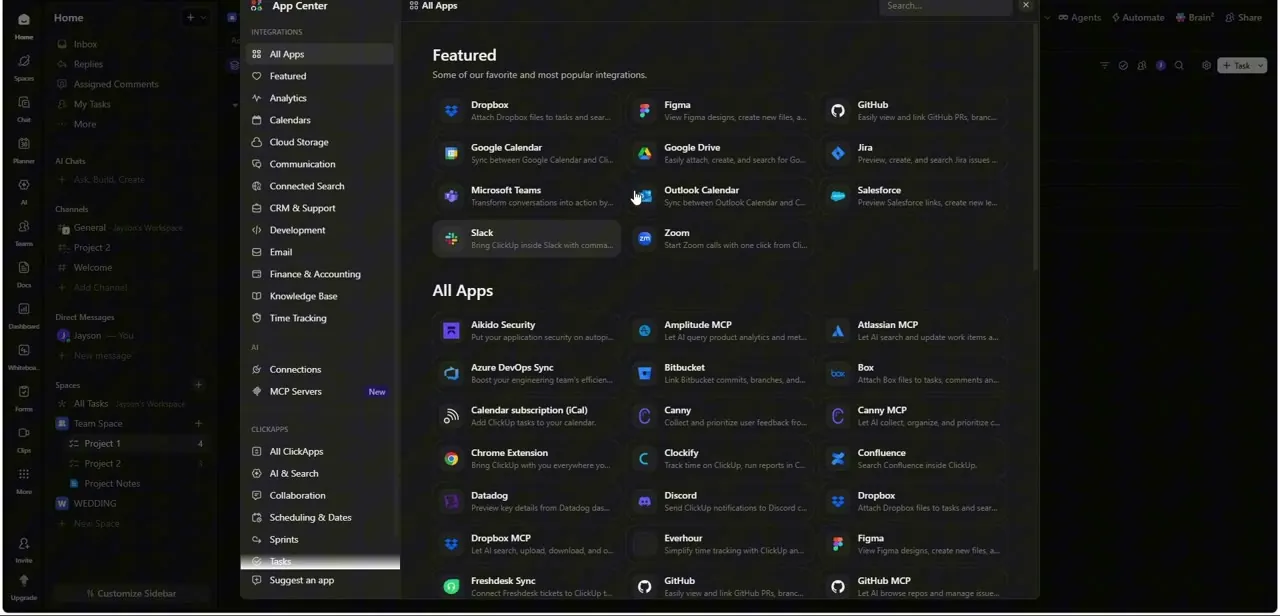Image resolution: width=1280 pixels, height=616 pixels.
Task: Open the GitHub MCP app
Action: pyautogui.click(x=913, y=586)
